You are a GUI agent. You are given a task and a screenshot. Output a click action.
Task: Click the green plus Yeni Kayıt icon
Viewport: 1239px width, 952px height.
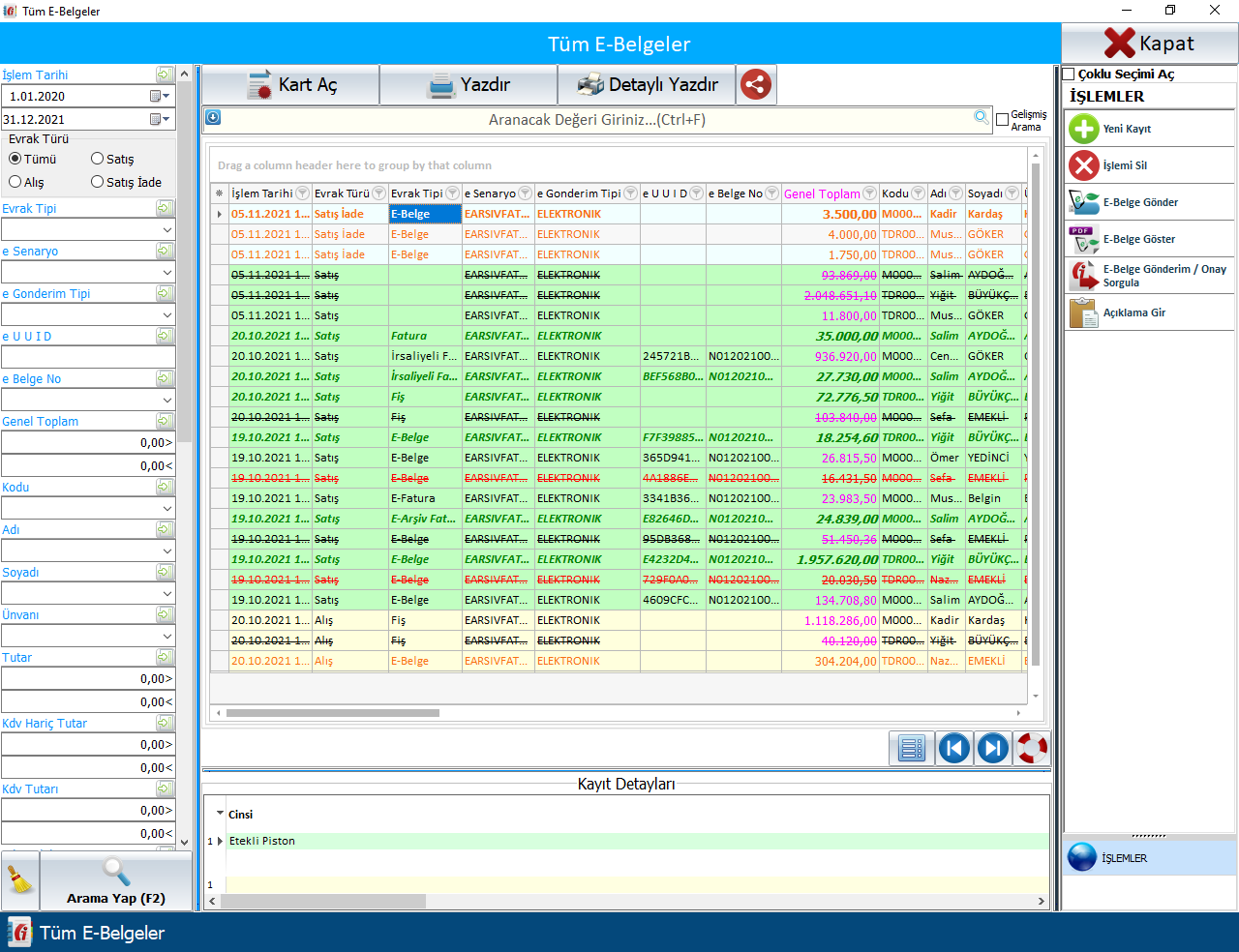tap(1083, 129)
